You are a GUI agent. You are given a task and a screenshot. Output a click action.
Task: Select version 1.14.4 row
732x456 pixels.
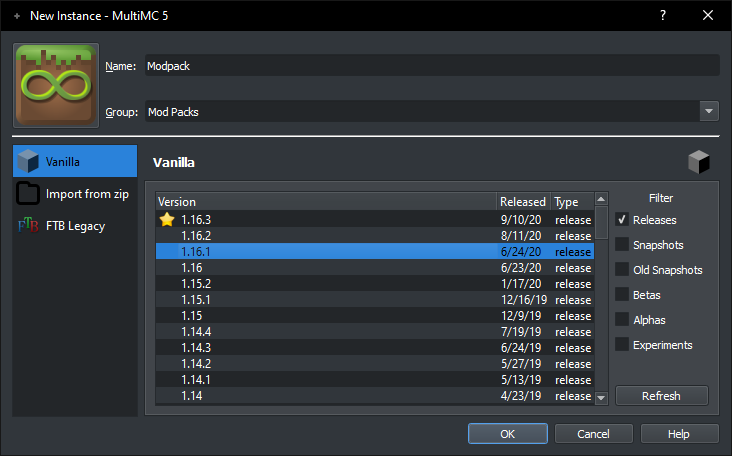[375, 331]
